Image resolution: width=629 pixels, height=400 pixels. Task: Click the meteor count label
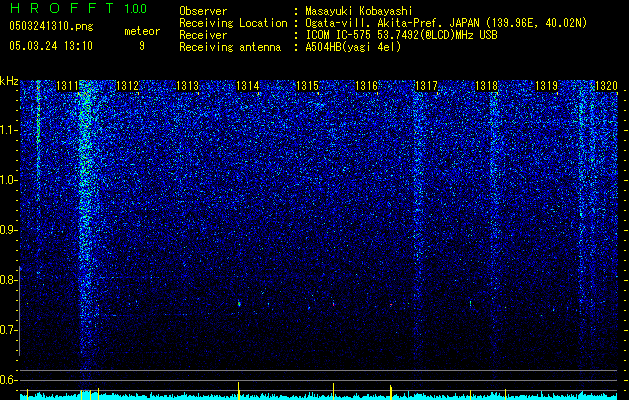(x=142, y=31)
